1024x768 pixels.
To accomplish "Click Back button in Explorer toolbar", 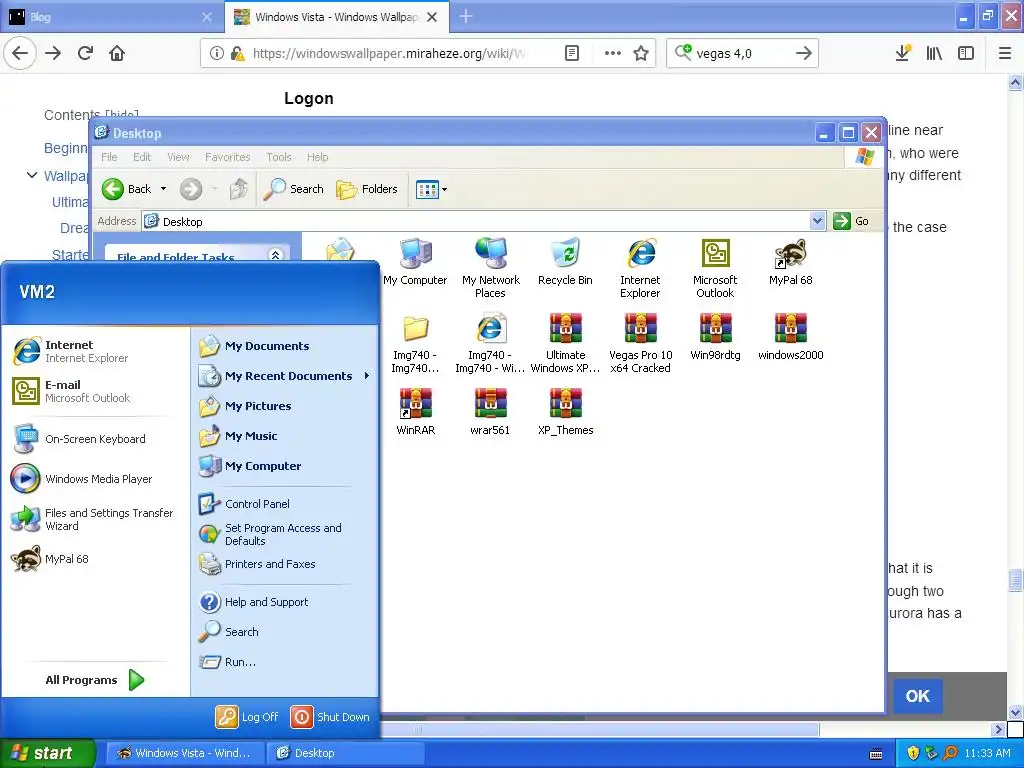I will click(x=127, y=189).
